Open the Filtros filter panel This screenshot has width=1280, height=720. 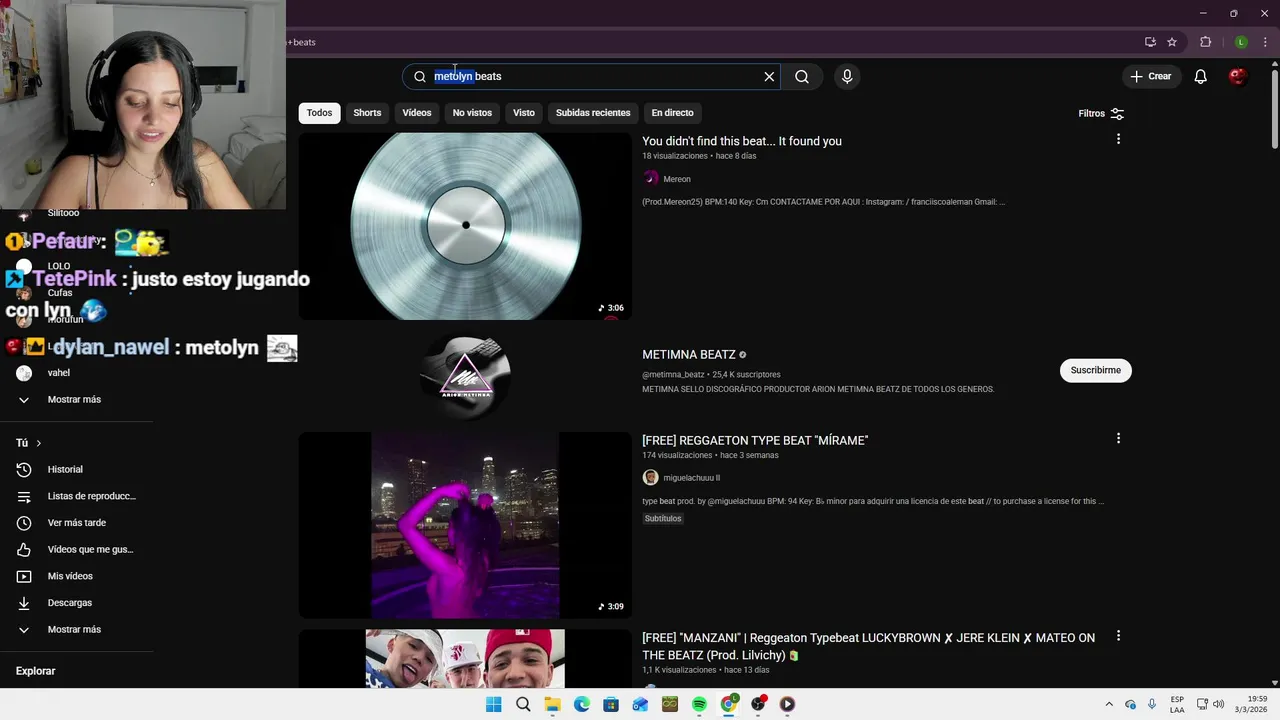1101,113
